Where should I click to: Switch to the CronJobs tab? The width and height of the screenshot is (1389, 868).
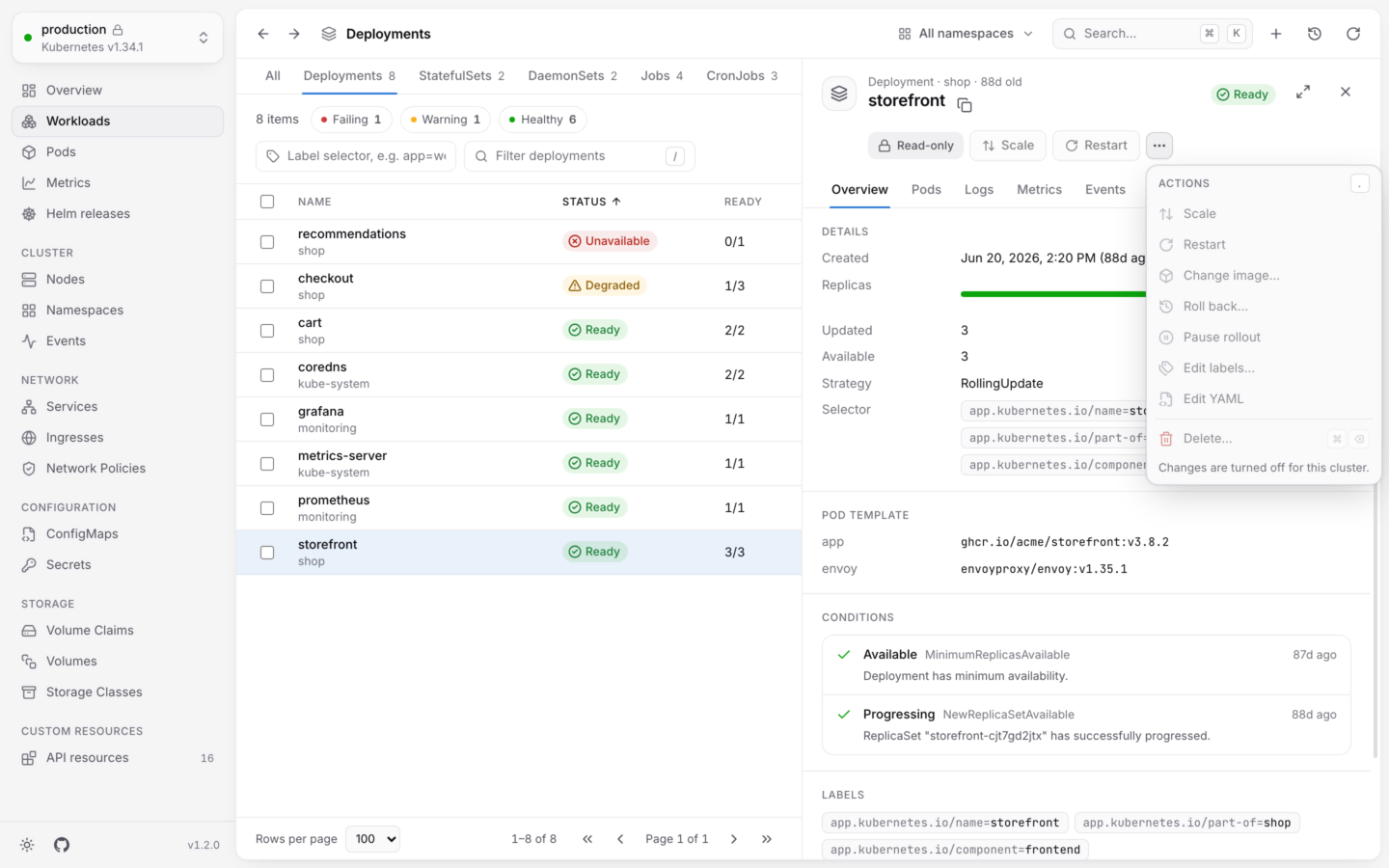pyautogui.click(x=742, y=76)
